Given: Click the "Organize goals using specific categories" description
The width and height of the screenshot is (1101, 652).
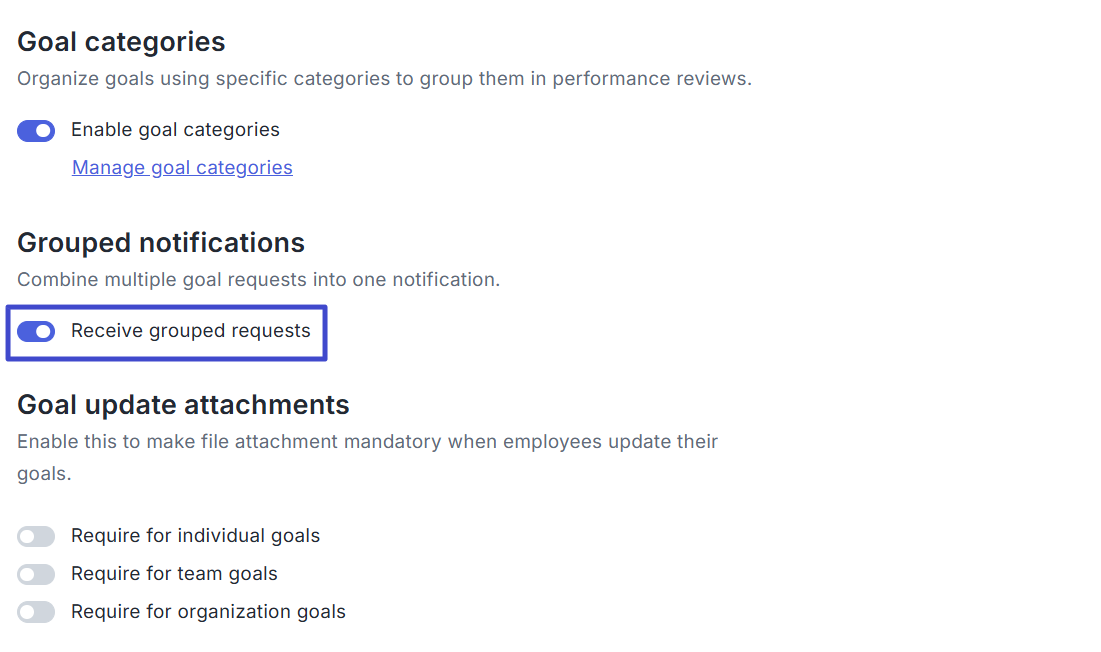Looking at the screenshot, I should (x=384, y=78).
